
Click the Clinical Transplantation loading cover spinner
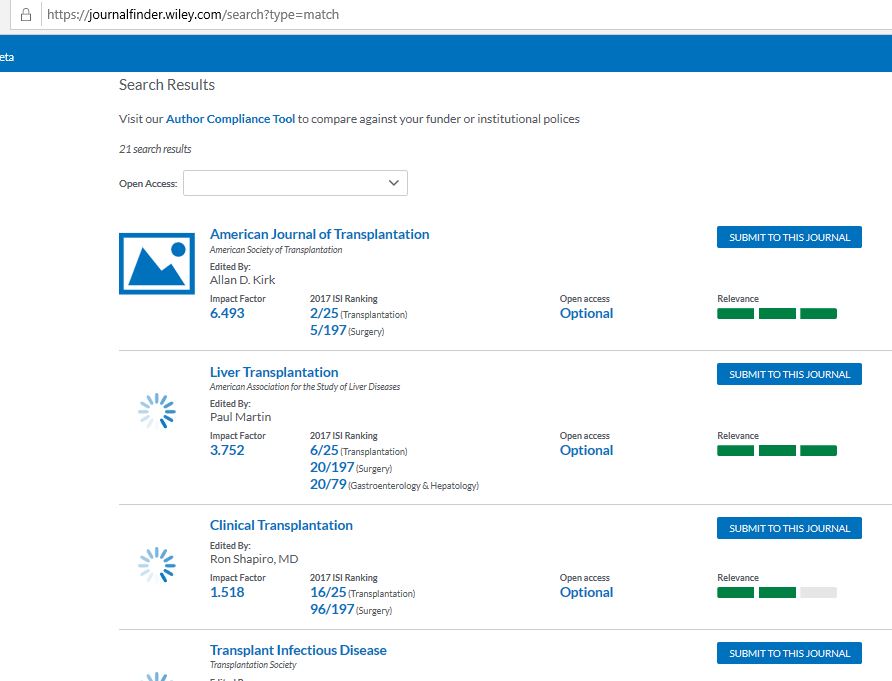(x=157, y=565)
